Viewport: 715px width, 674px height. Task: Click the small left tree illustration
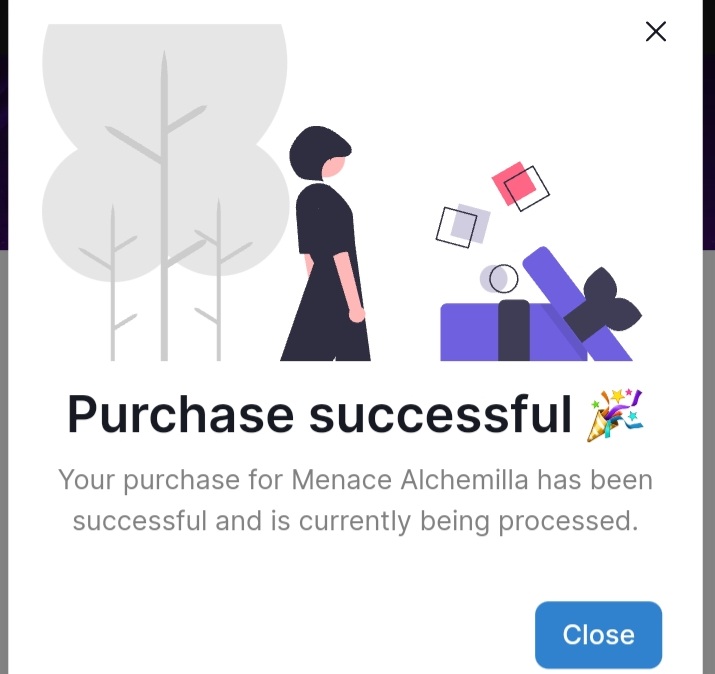pyautogui.click(x=111, y=282)
